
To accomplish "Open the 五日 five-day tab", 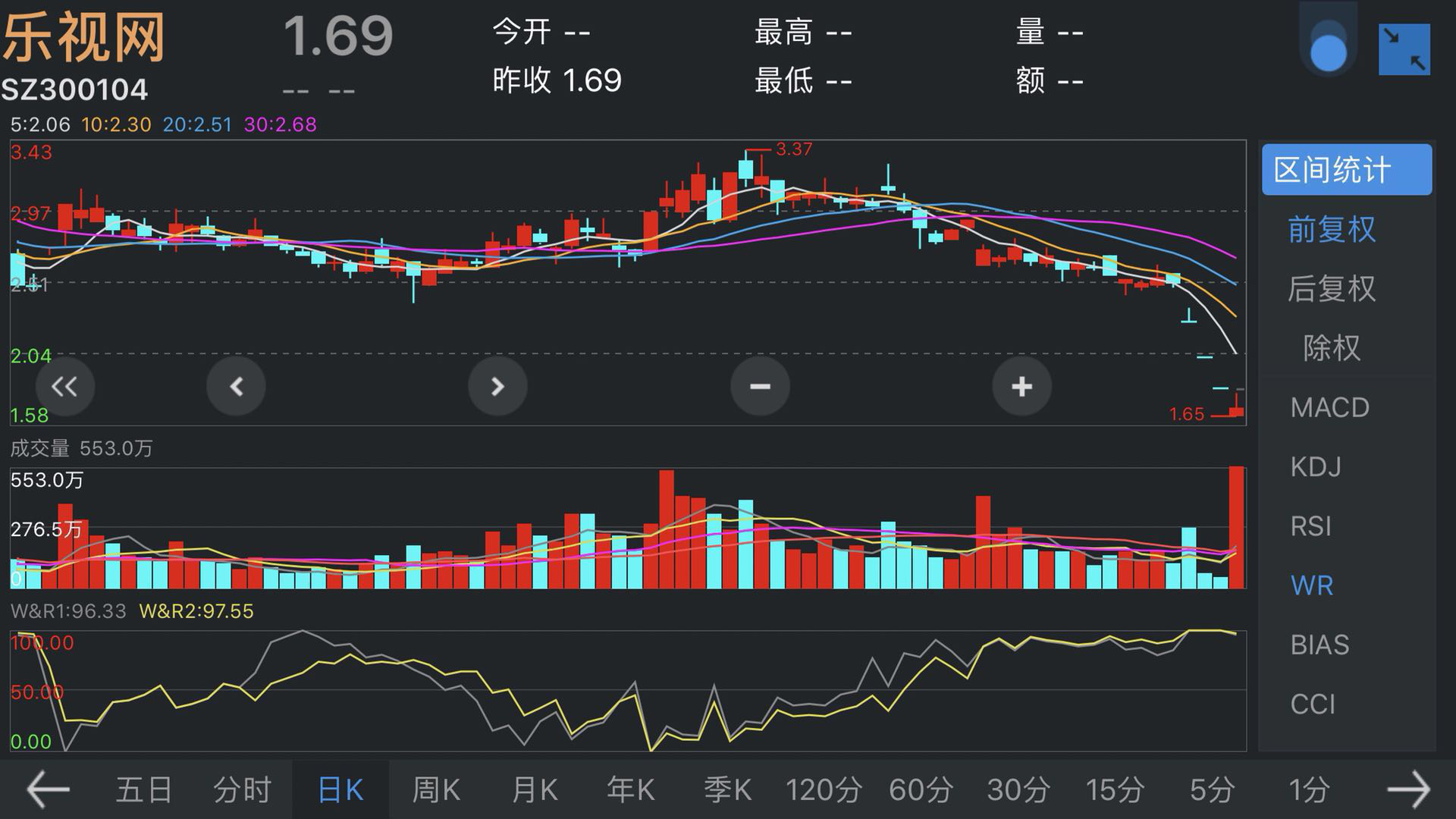I will click(144, 789).
